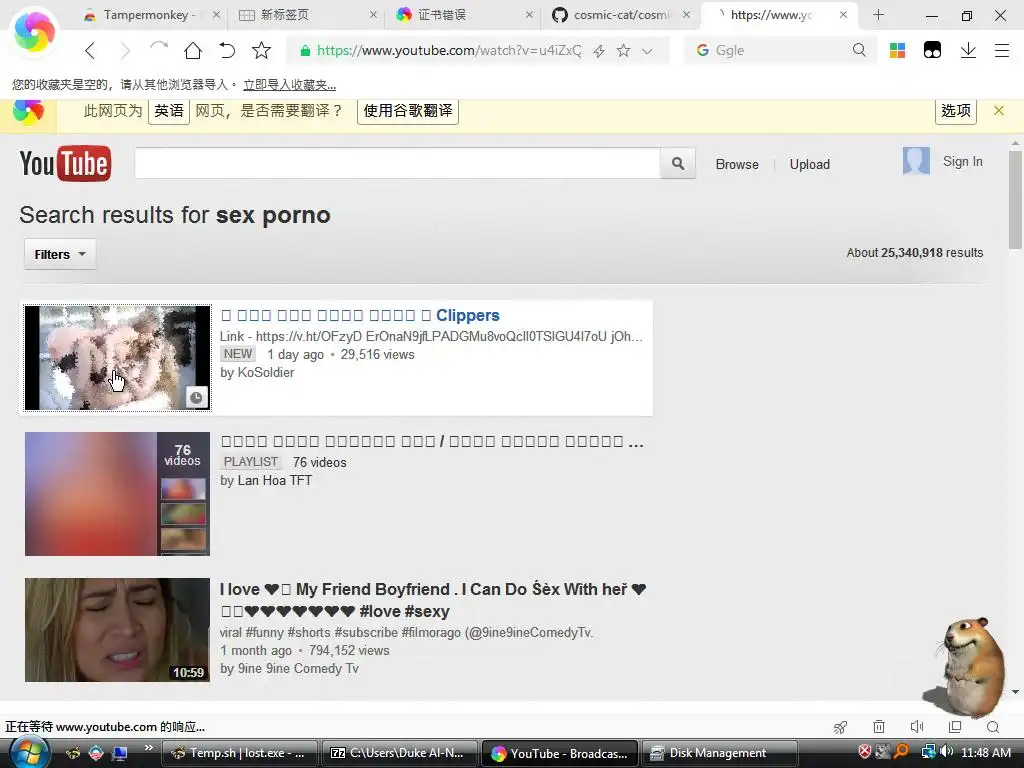
Task: Click the red X security icon in tray
Action: (865, 752)
